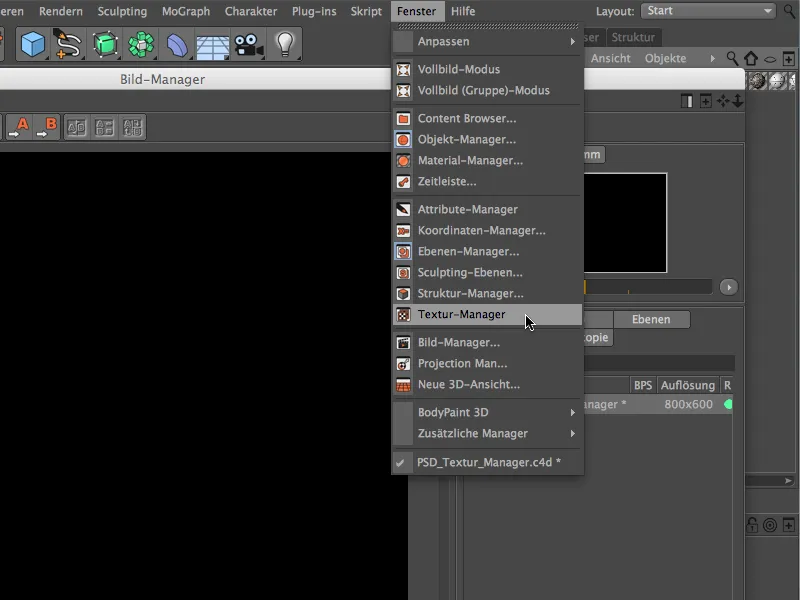Select Textur-Manager from the Fenster menu
The width and height of the screenshot is (800, 600).
pyautogui.click(x=460, y=313)
